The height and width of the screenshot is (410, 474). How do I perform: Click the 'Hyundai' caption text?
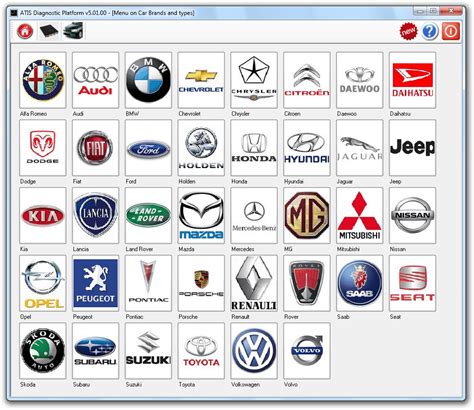coord(294,181)
